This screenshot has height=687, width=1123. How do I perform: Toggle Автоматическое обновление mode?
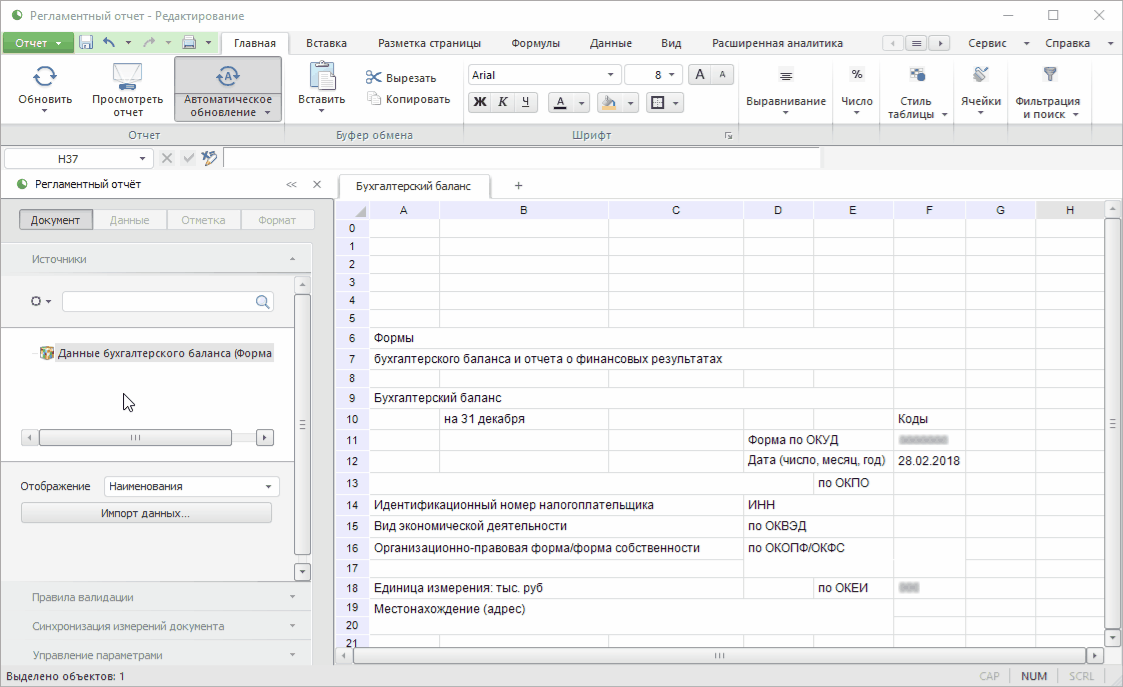227,77
